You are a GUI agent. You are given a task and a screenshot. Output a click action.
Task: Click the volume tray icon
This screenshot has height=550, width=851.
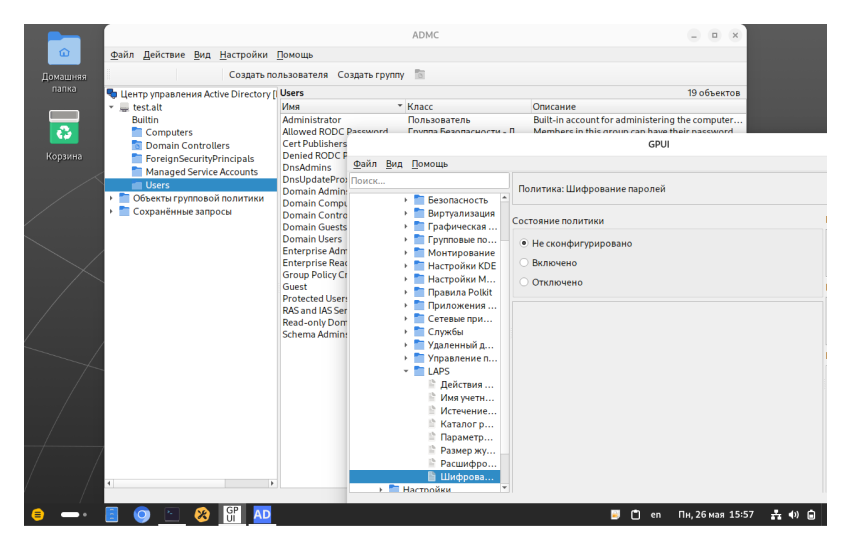793,515
